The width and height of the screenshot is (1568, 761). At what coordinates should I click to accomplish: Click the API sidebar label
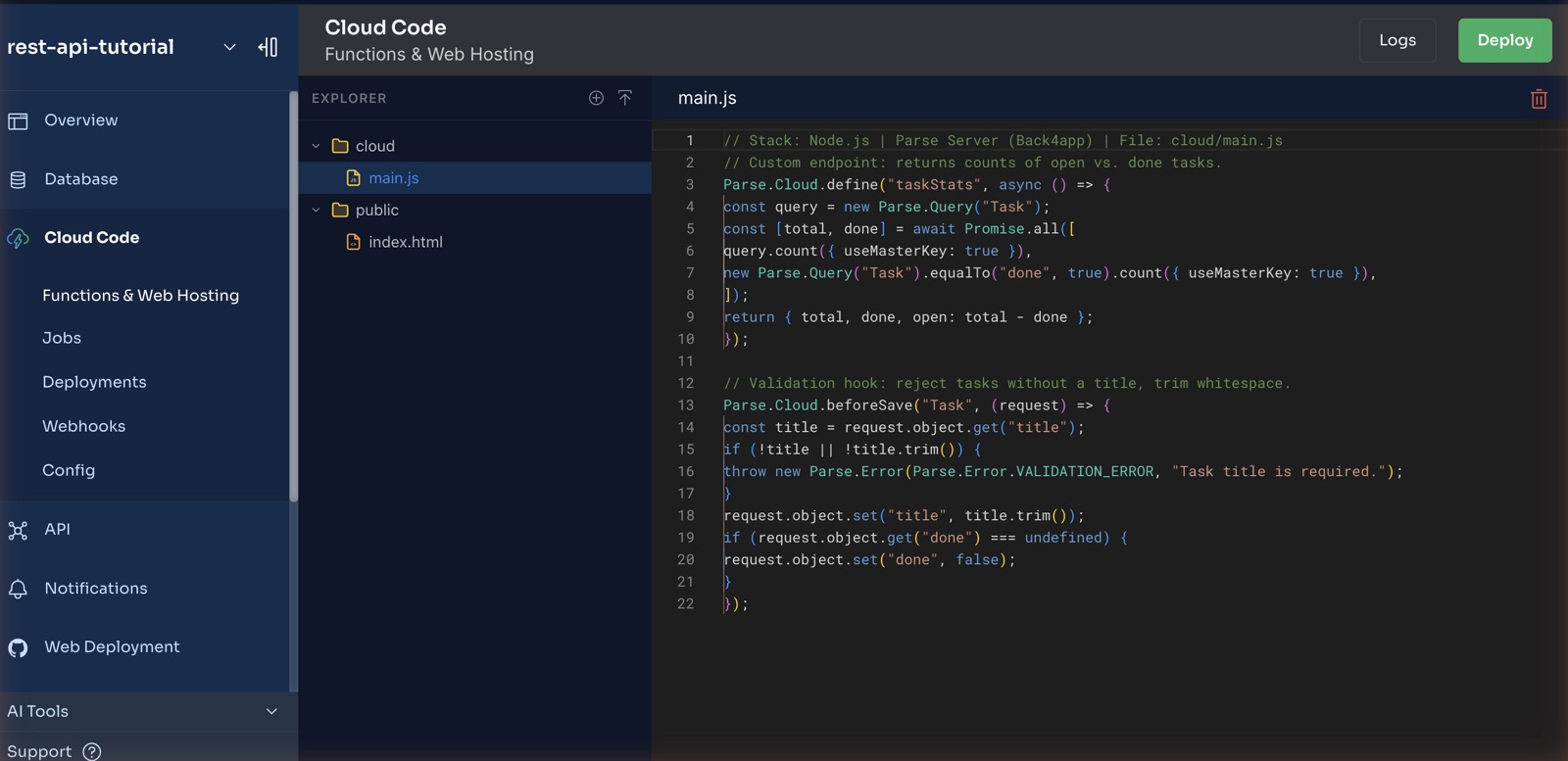(x=57, y=529)
